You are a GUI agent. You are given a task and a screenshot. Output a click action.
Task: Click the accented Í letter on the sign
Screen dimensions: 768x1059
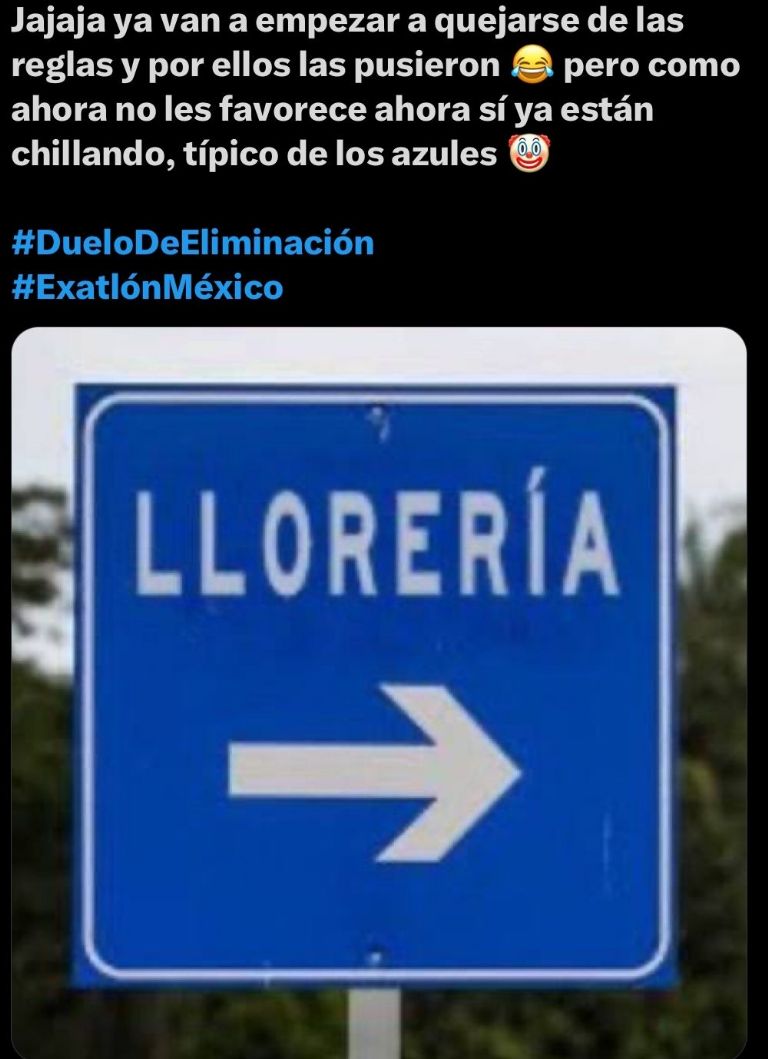[539, 532]
